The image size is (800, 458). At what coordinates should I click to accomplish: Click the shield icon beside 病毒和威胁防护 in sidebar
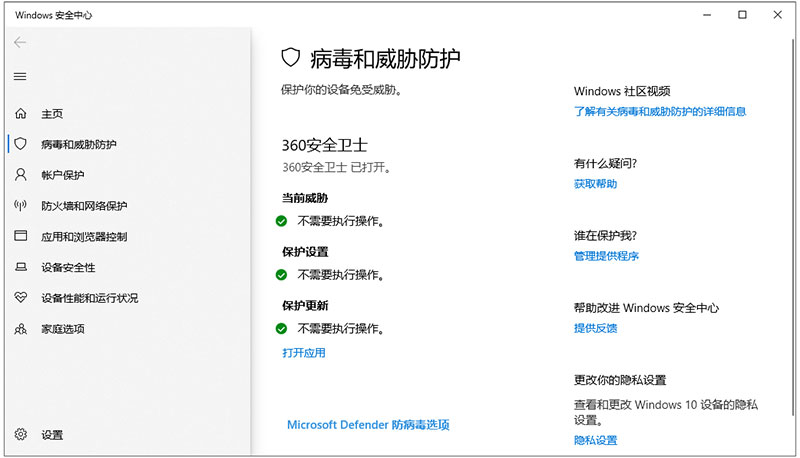(20, 144)
